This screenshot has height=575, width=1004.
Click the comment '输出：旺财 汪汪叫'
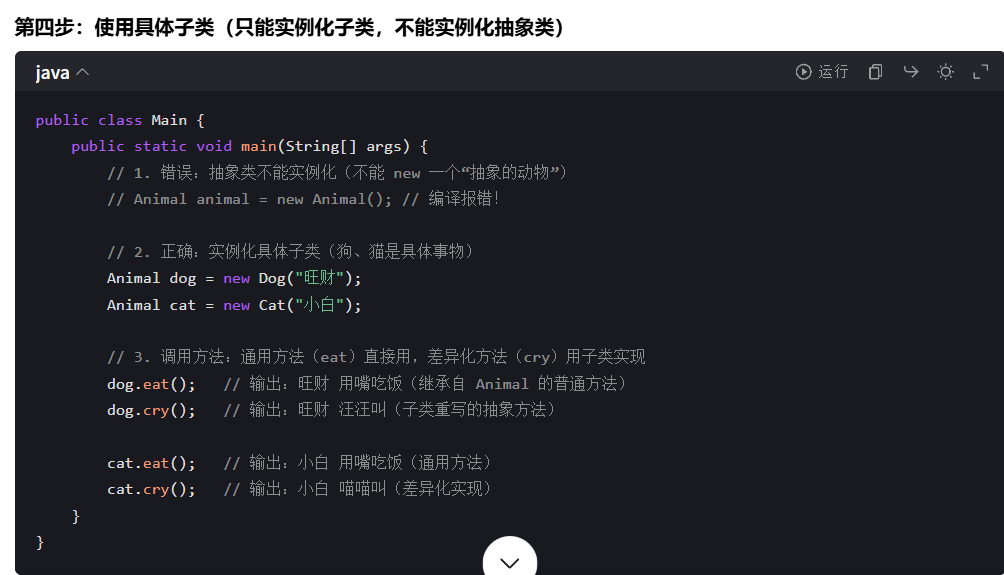389,410
